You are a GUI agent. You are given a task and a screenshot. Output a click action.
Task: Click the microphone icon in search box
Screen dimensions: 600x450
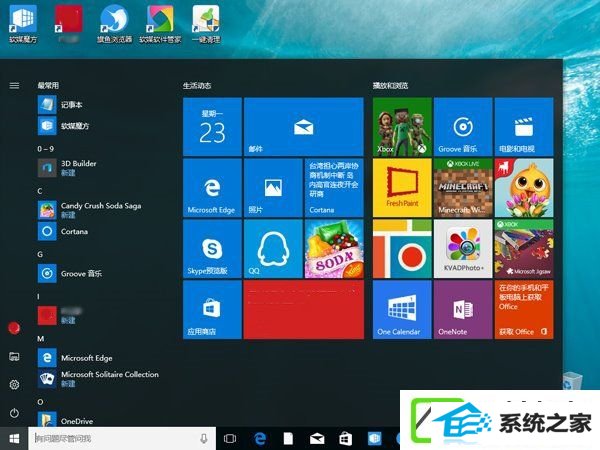pyautogui.click(x=204, y=439)
